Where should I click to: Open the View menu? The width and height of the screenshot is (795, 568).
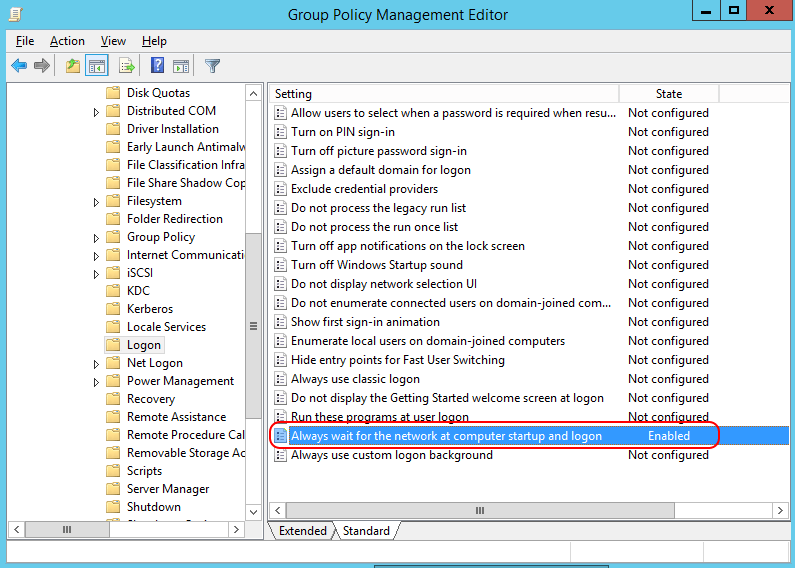[x=113, y=41]
